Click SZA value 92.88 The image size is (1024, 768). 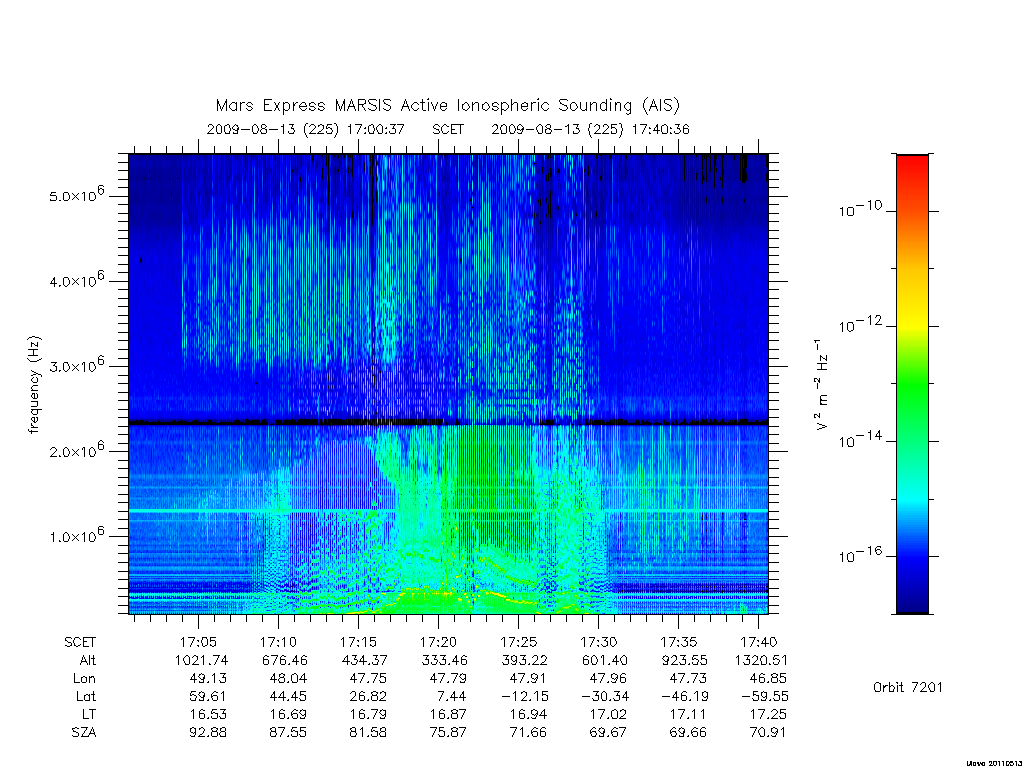(208, 732)
